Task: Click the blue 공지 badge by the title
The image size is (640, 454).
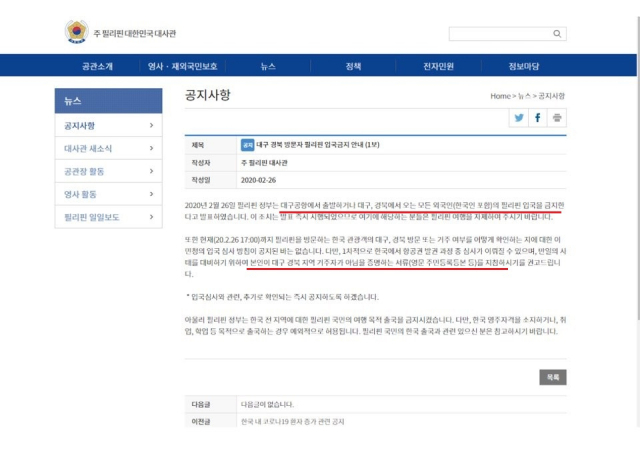Action: click(247, 145)
